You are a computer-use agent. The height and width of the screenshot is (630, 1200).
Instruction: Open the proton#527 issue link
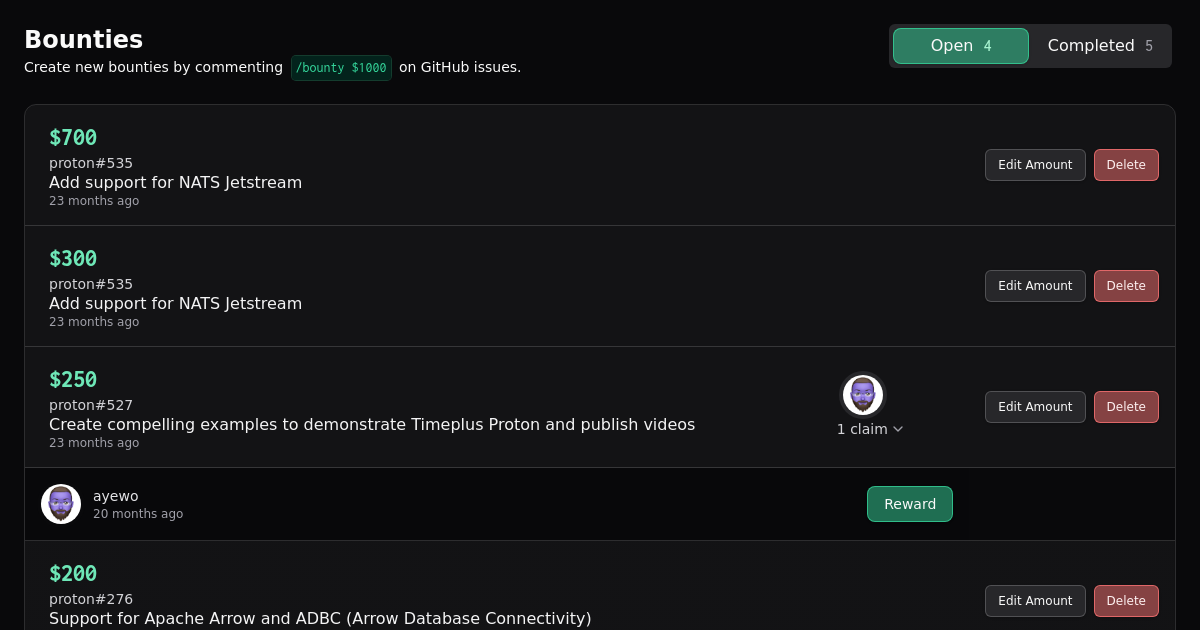pyautogui.click(x=91, y=405)
